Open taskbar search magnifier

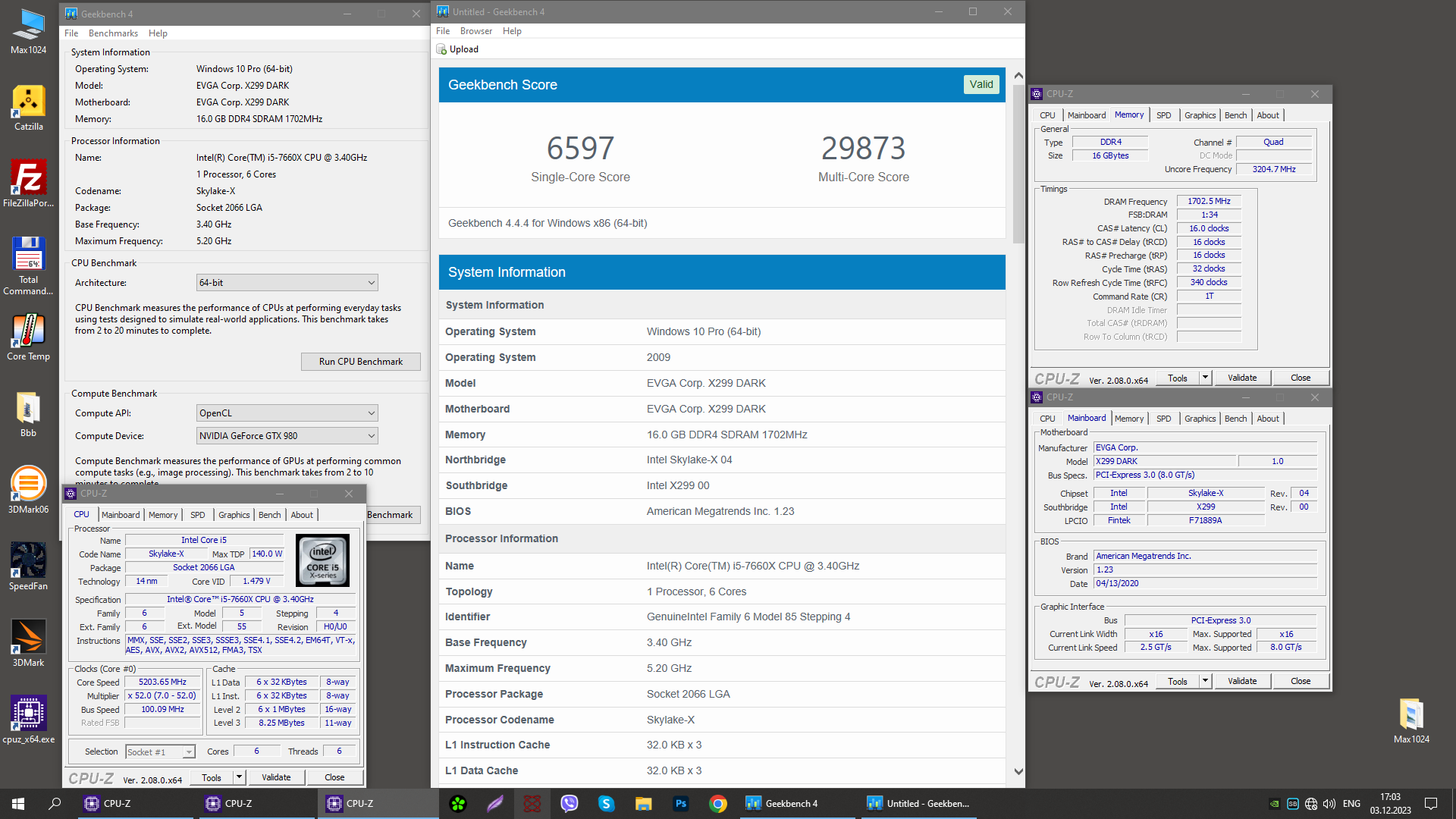pyautogui.click(x=55, y=804)
